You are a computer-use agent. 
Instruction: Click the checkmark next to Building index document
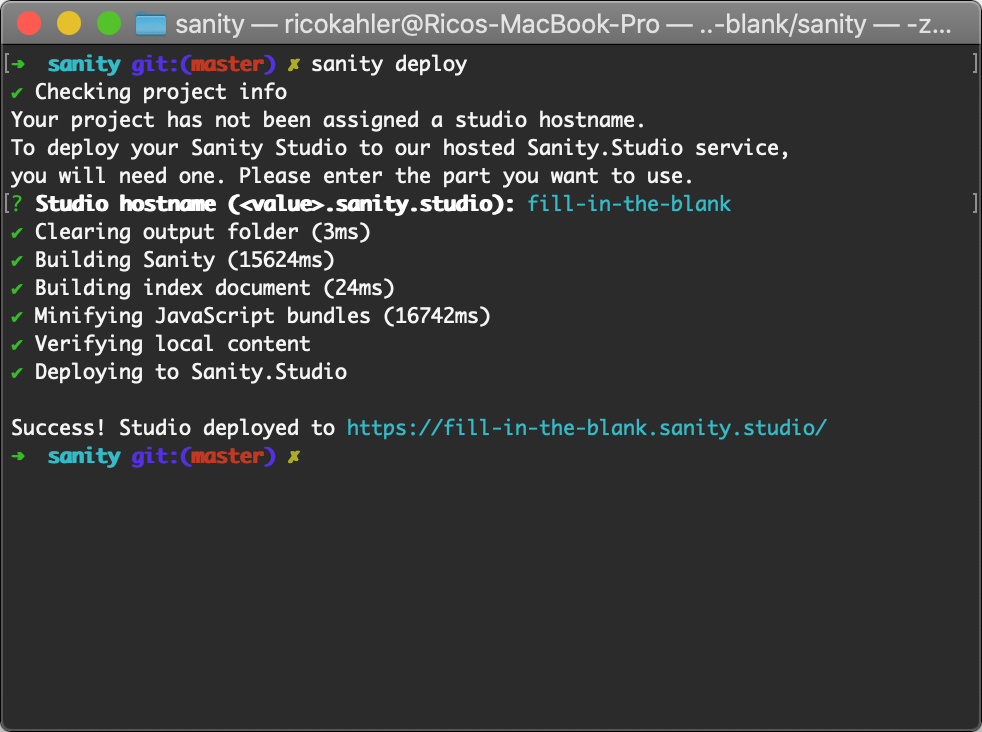pos(17,288)
